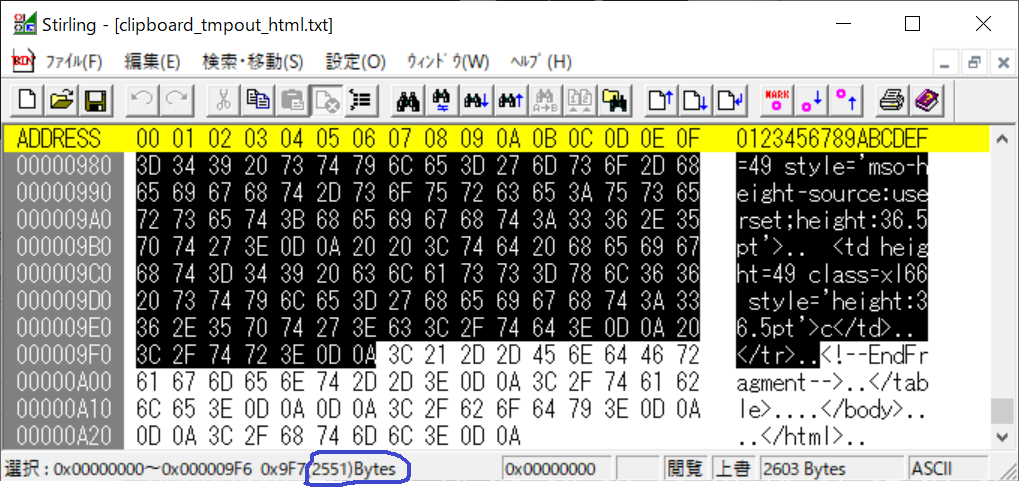The image size is (1019, 500).
Task: Restore the inner document window
Action: point(974,62)
